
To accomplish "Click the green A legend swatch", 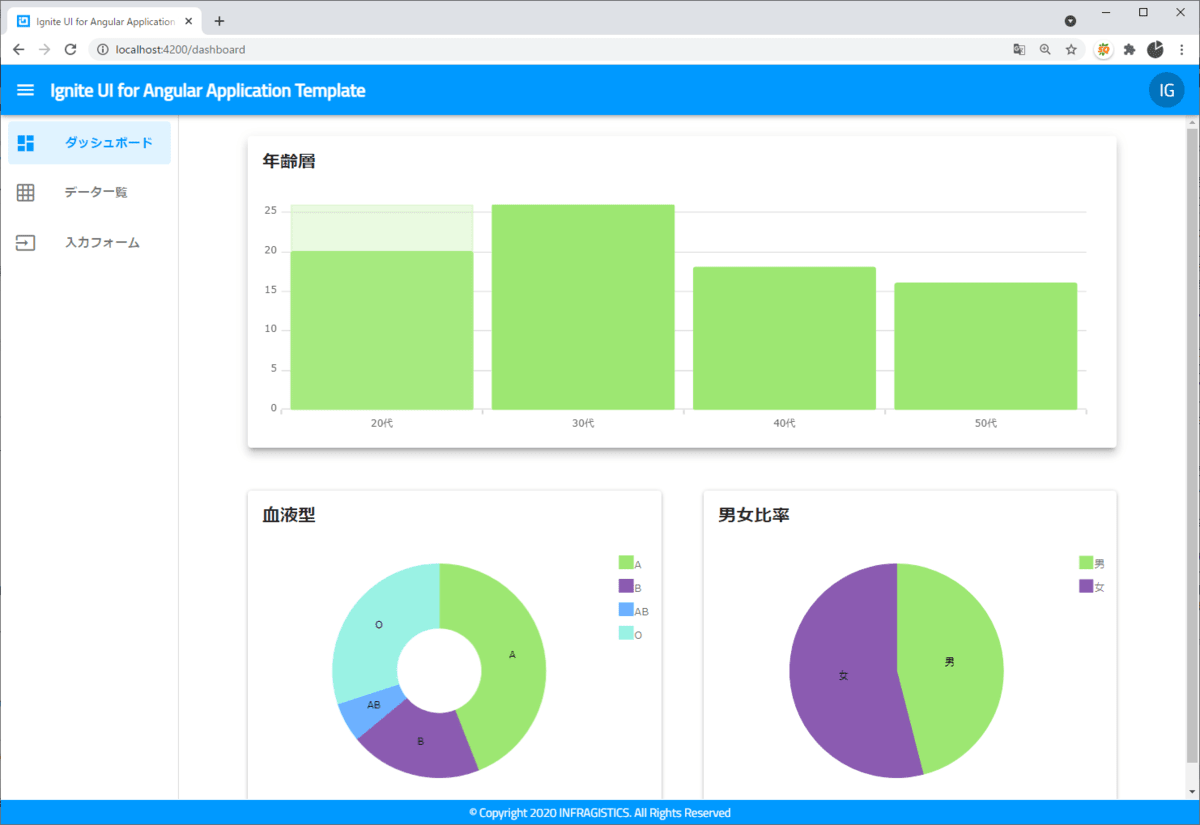I will pyautogui.click(x=626, y=563).
